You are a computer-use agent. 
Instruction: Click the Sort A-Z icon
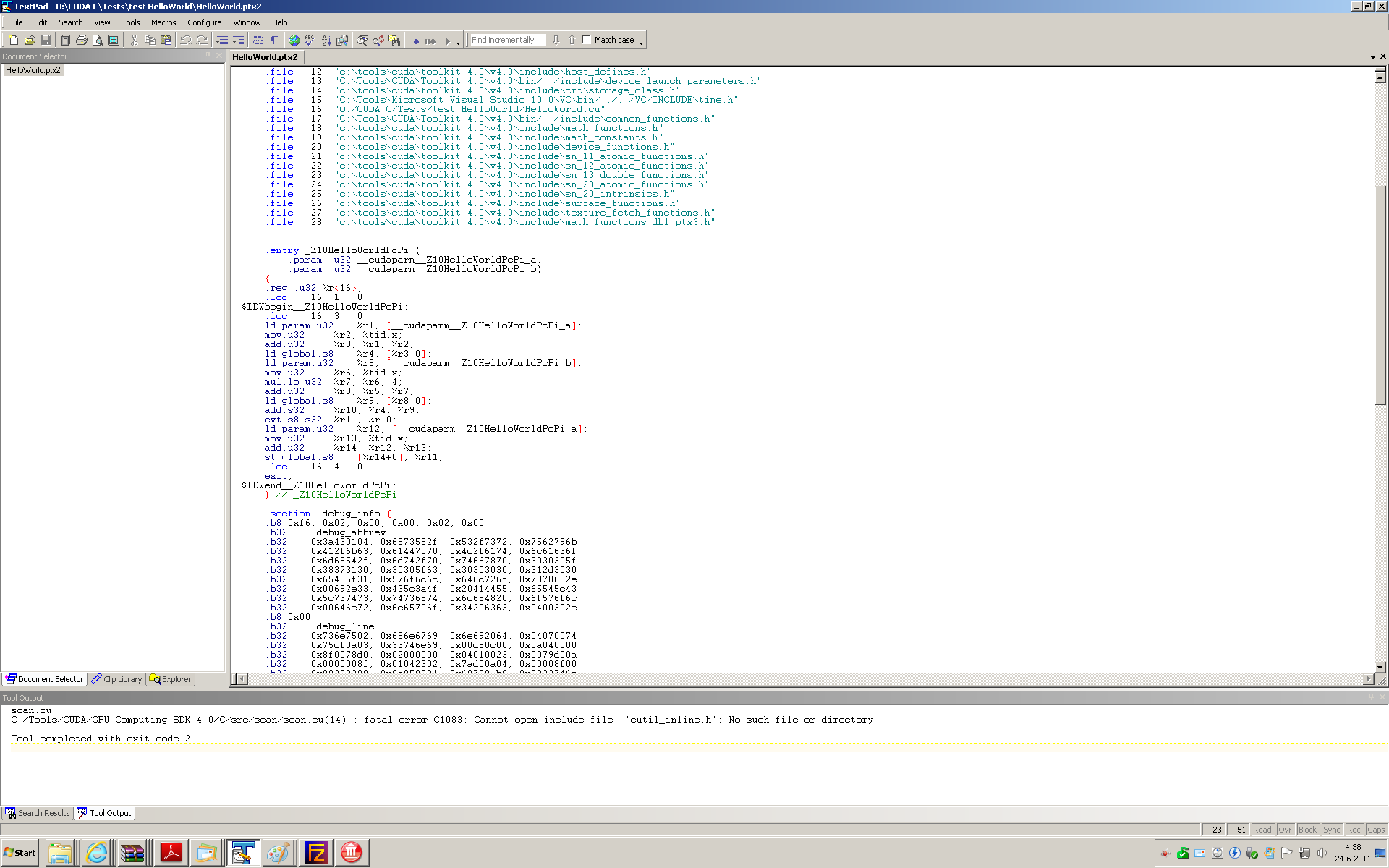326,41
